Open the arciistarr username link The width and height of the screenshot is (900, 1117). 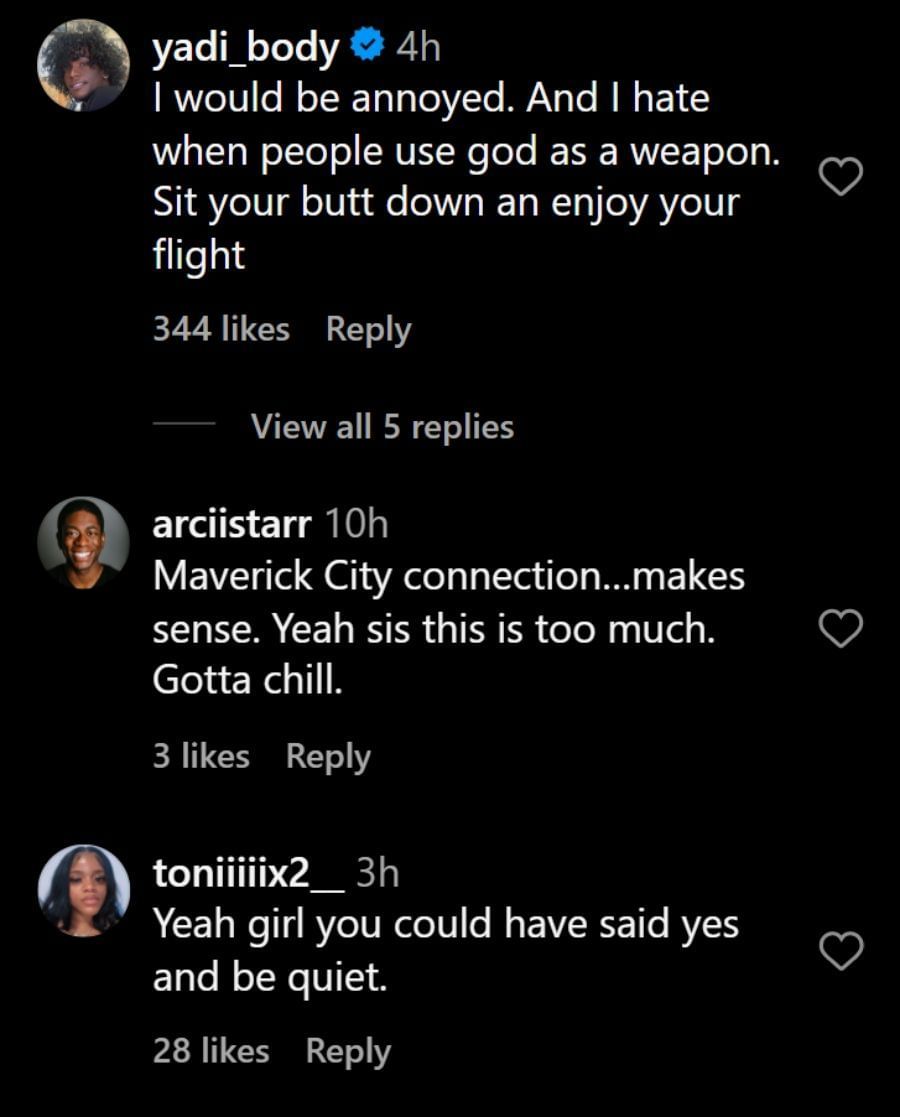point(232,523)
